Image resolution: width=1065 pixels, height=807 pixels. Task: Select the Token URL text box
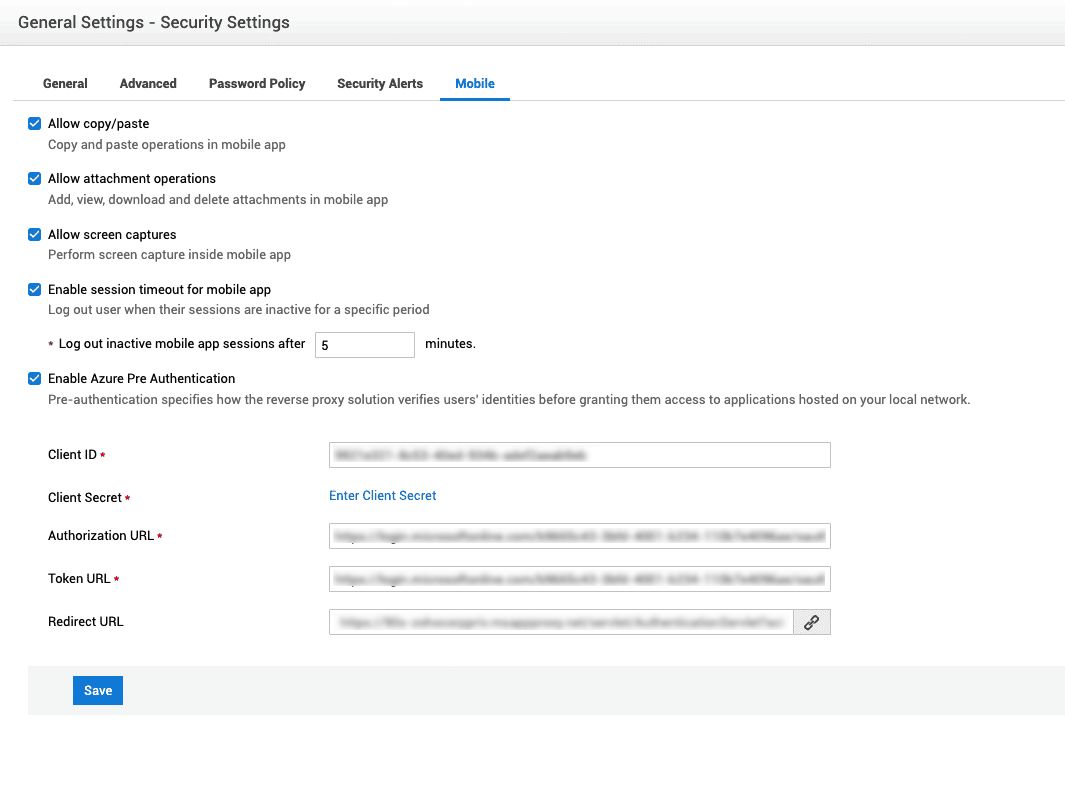click(579, 579)
